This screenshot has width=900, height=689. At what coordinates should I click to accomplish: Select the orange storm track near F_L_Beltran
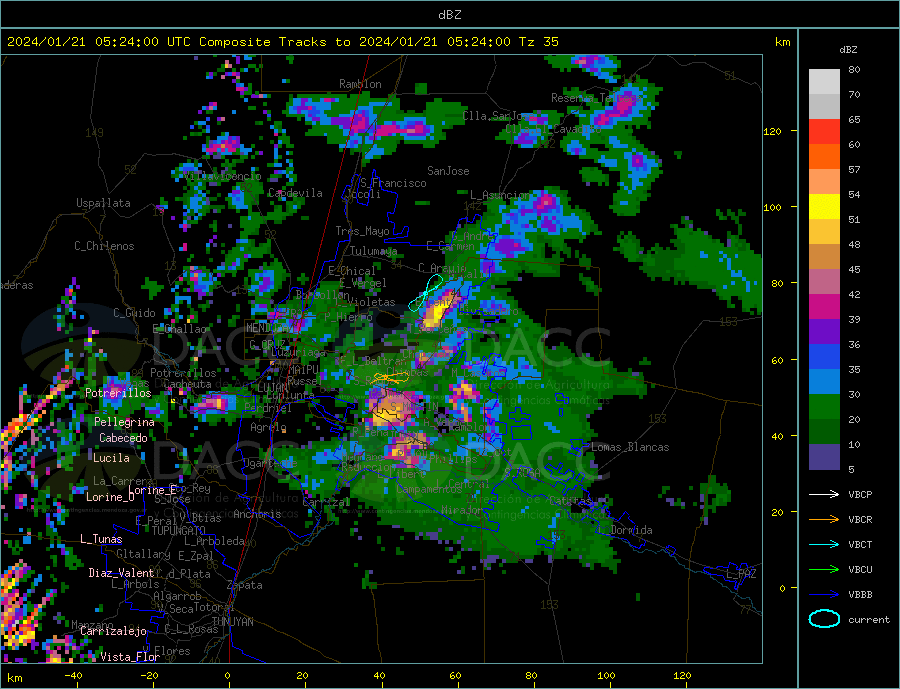[391, 377]
